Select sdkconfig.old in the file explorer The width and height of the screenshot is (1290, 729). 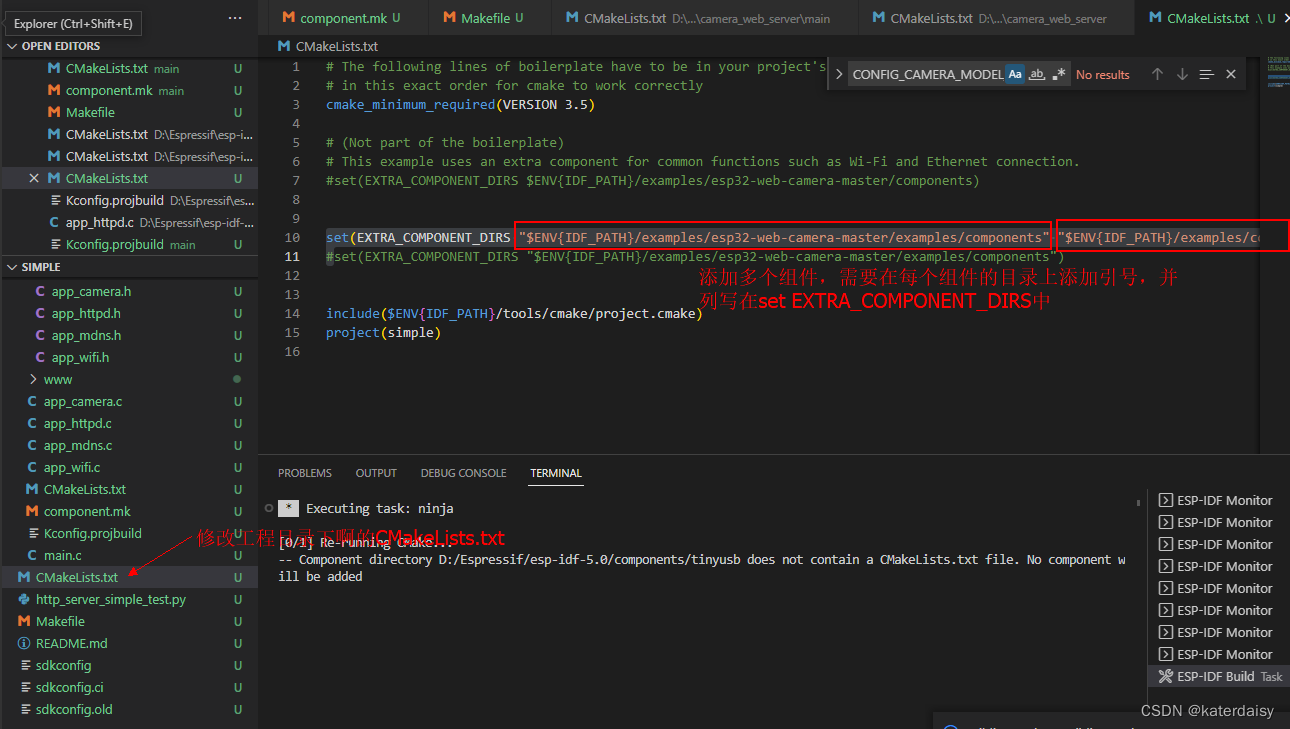75,709
